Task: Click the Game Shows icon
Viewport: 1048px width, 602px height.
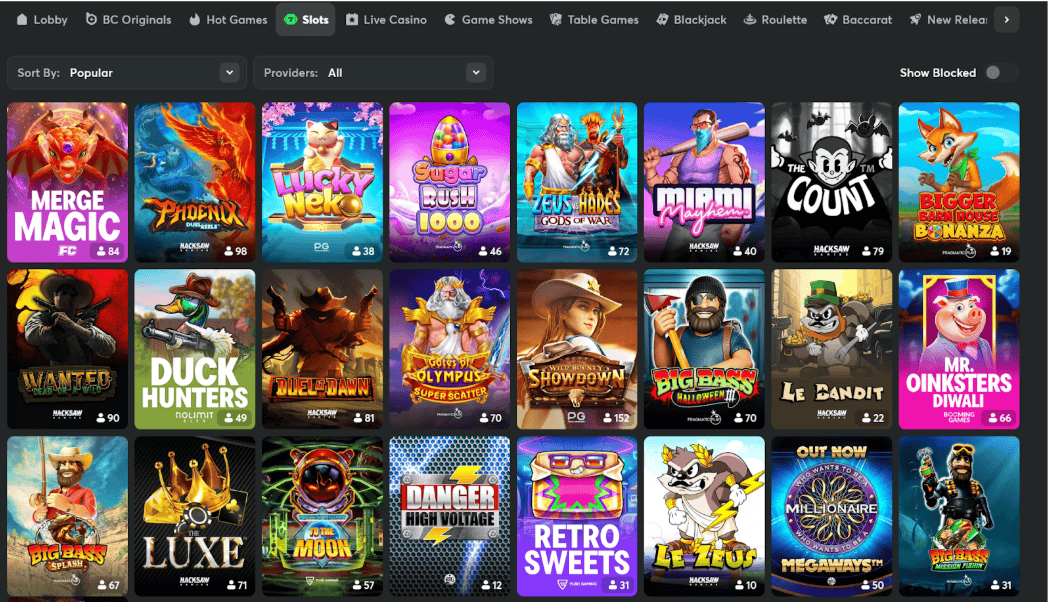Action: (450, 19)
